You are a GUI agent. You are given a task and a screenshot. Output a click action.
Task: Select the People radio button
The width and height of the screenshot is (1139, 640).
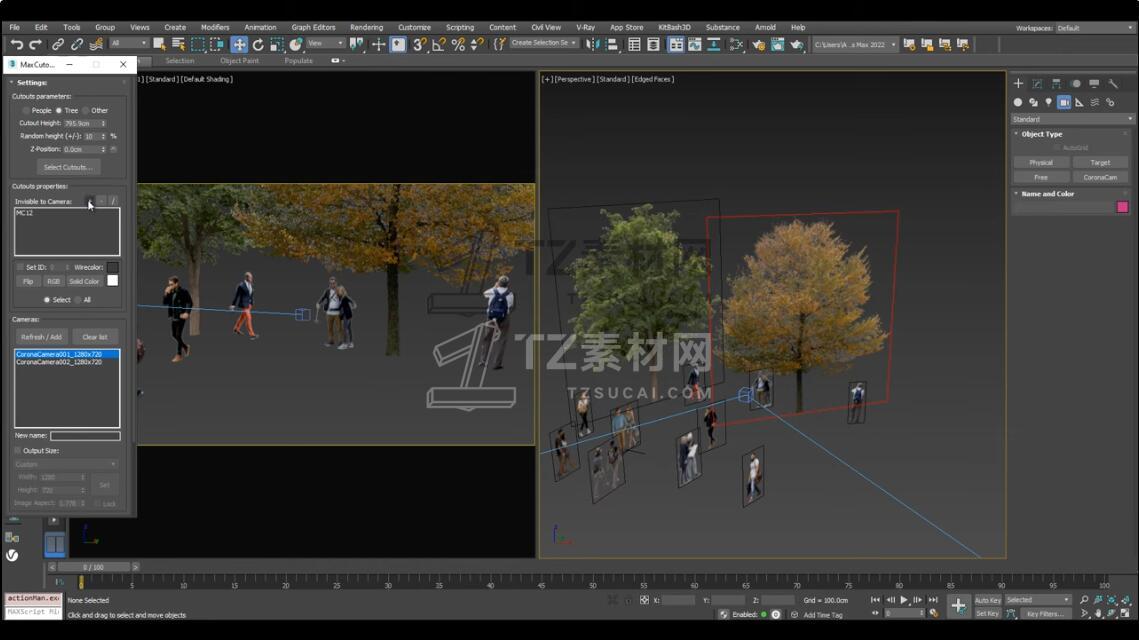pos(26,111)
